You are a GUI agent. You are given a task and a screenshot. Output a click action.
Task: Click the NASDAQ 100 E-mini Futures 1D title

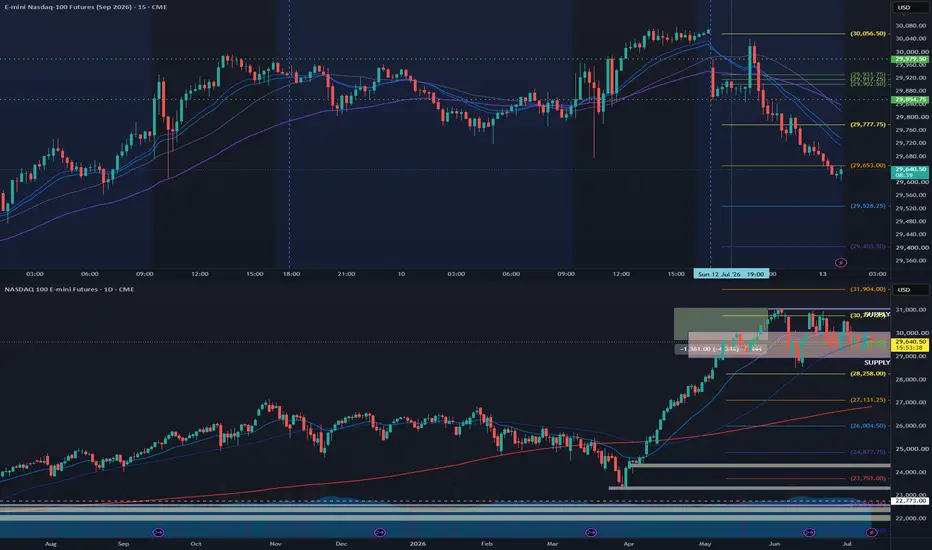69,290
